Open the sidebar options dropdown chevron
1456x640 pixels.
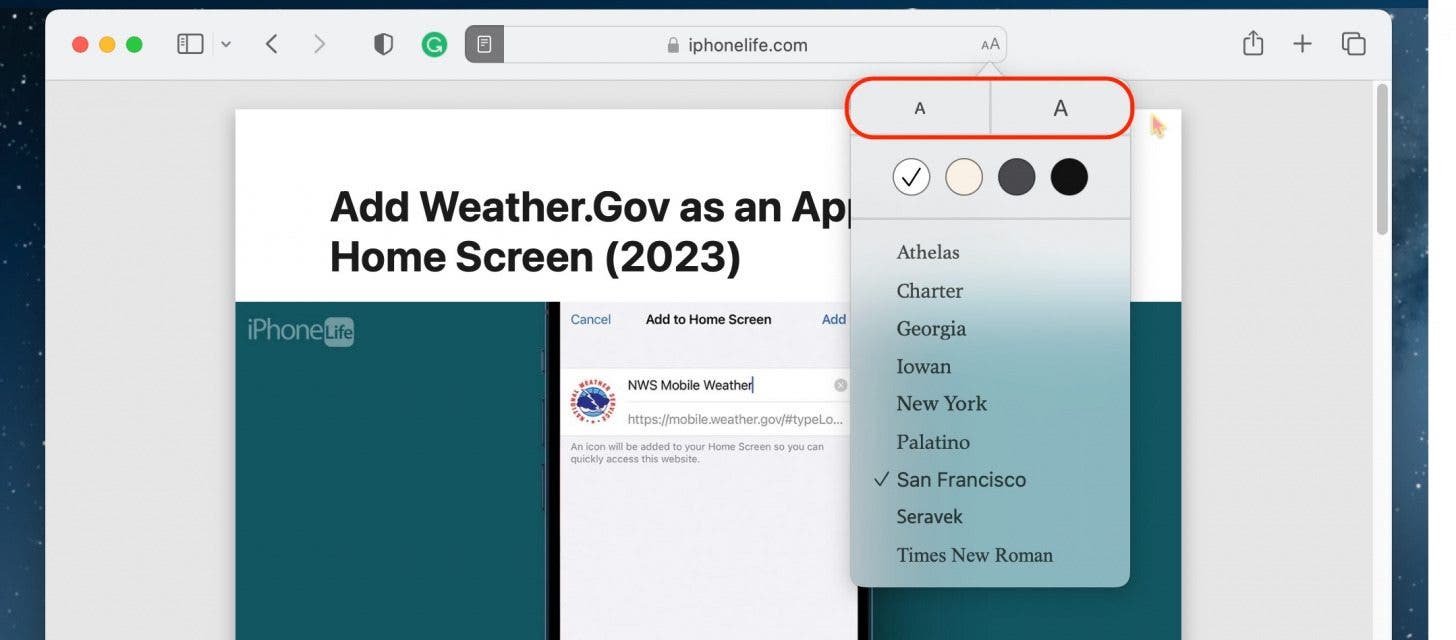[226, 44]
